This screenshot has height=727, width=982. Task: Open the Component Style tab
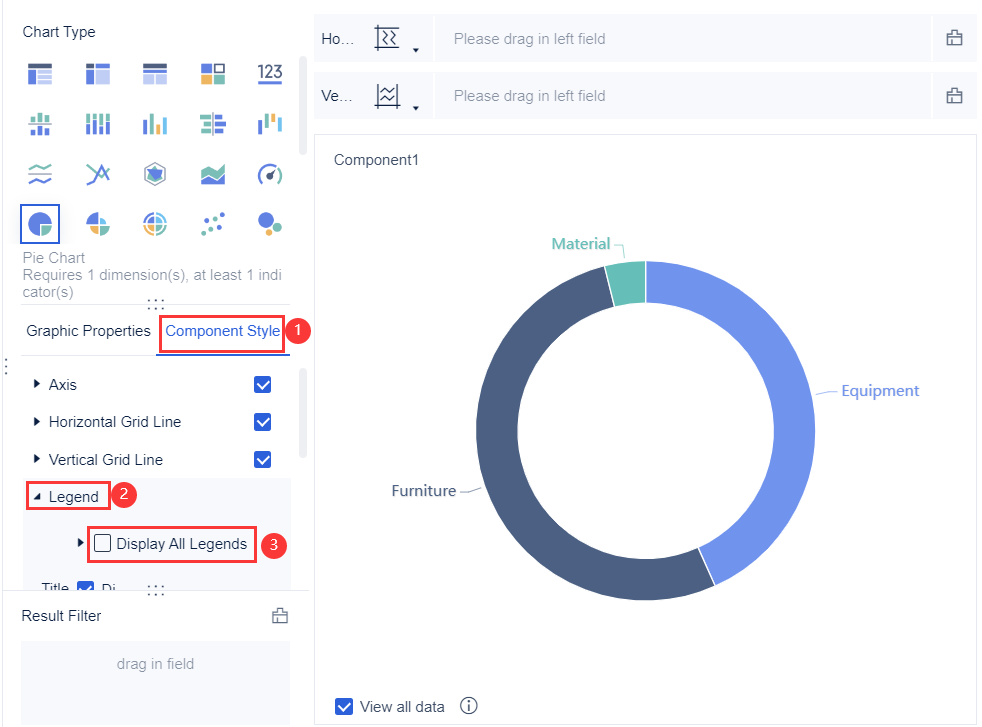[x=222, y=330]
